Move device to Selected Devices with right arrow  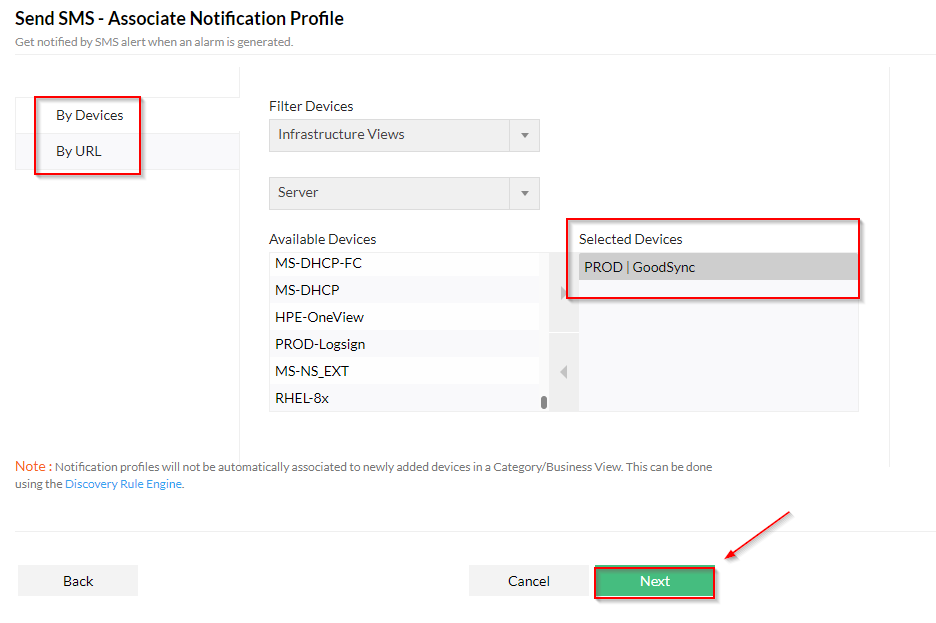pyautogui.click(x=563, y=292)
